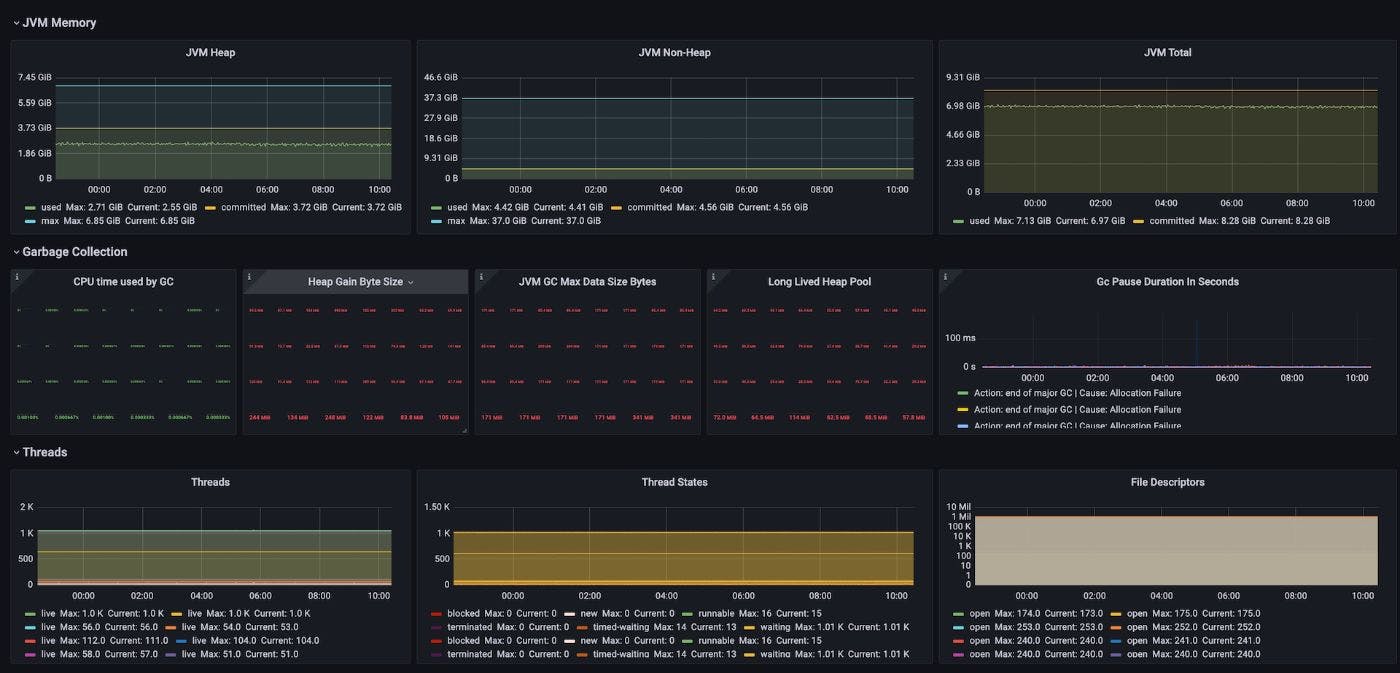Viewport: 1400px width, 673px height.
Task: Click the info icon on CPU time used by GC panel
Action: (x=17, y=277)
